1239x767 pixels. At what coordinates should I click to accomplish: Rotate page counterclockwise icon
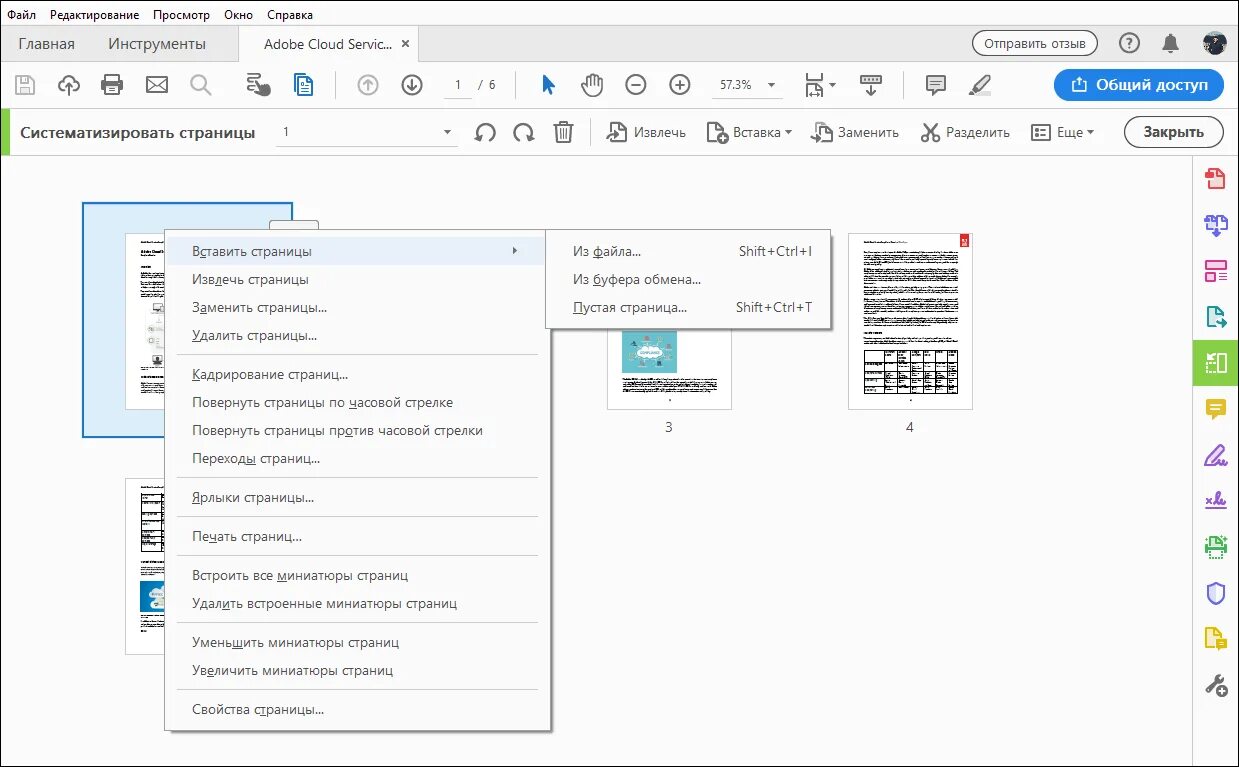coord(486,132)
